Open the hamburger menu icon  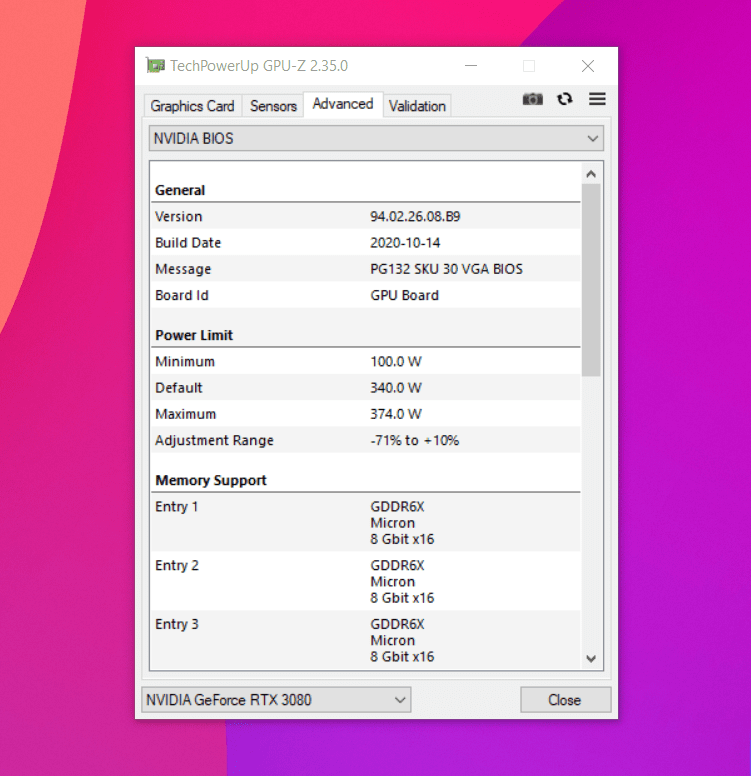597,99
